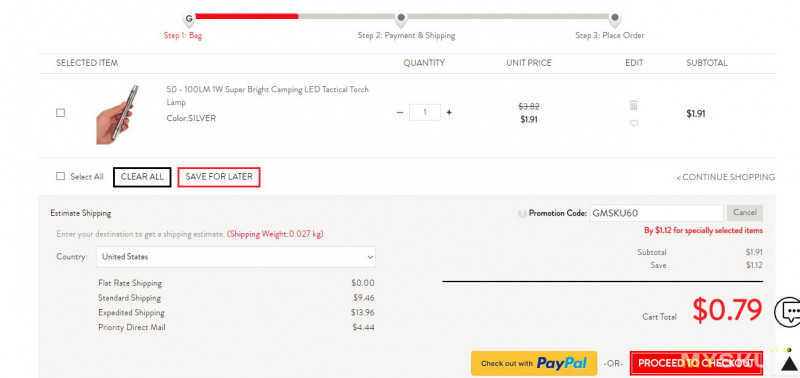Open the torch lamp product thumbnail
Image resolution: width=800 pixels, height=378 pixels.
click(x=117, y=114)
